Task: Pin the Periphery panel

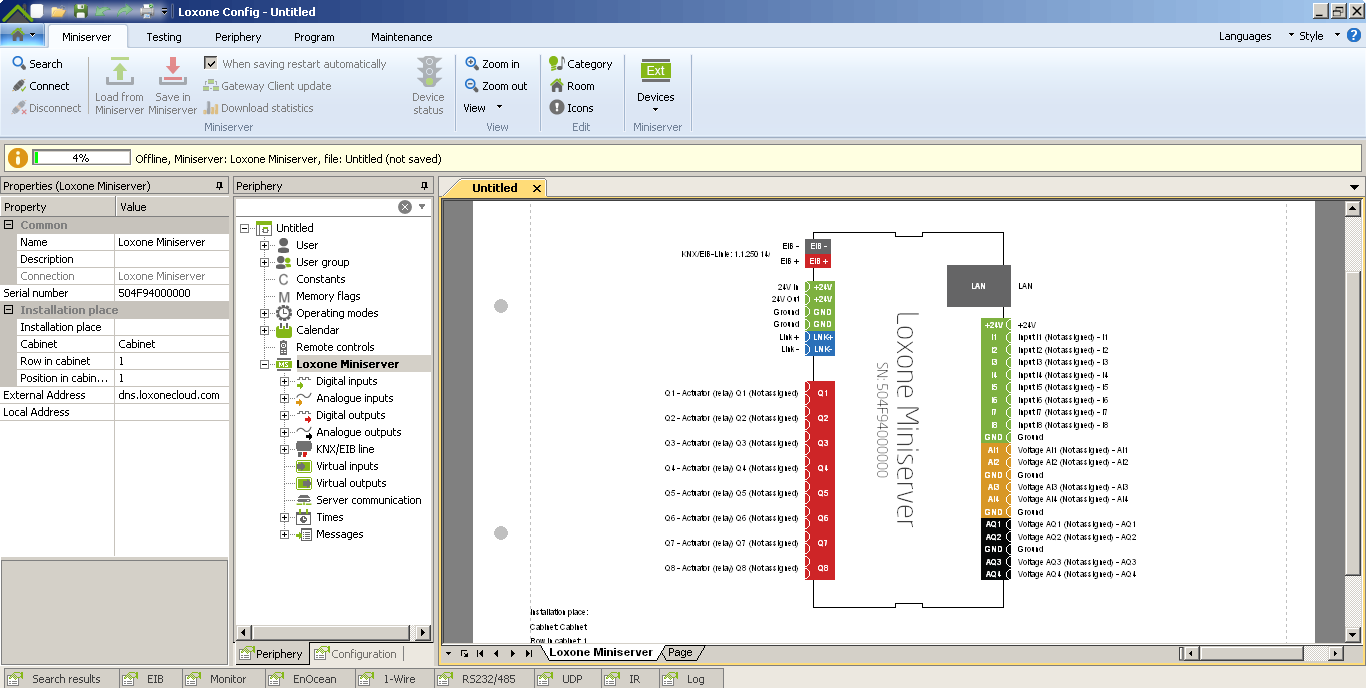Action: pos(424,186)
